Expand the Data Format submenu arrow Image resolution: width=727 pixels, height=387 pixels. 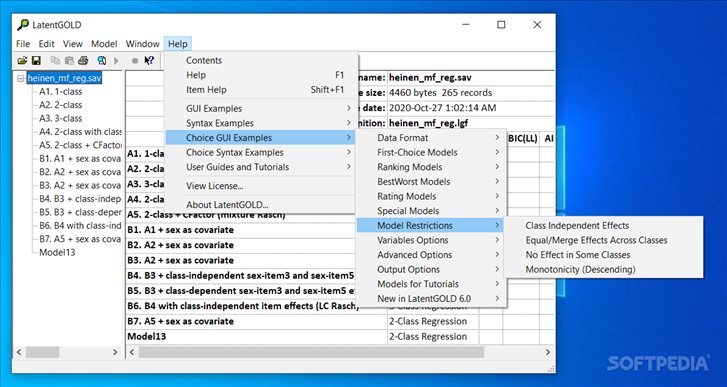pos(497,138)
